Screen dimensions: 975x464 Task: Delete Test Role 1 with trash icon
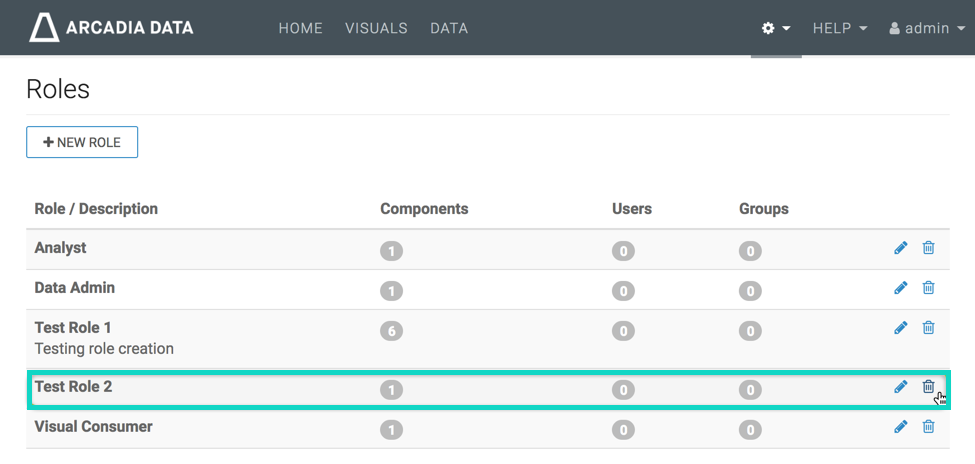pyautogui.click(x=928, y=328)
